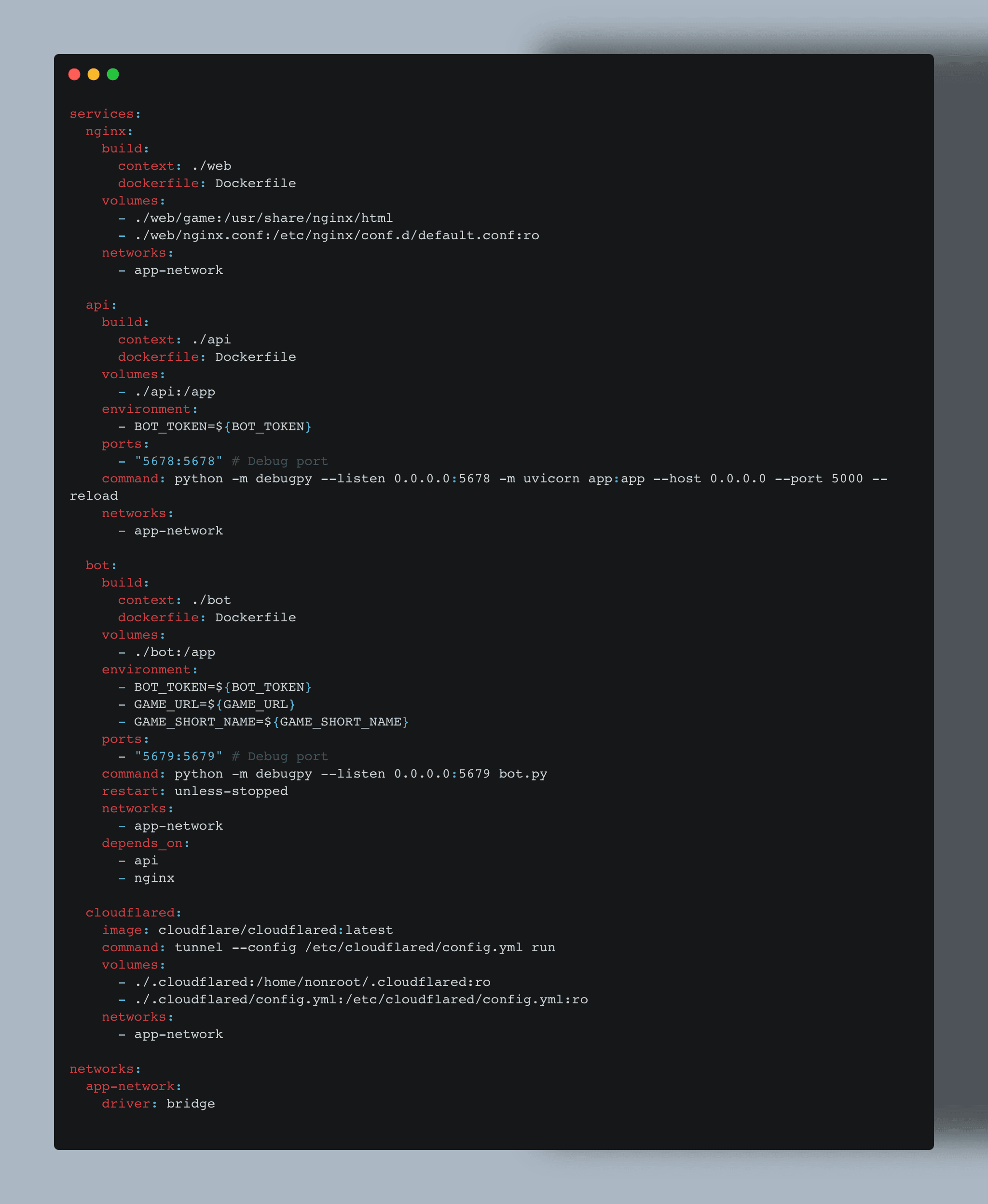Click the yellow minimize window dot
The image size is (988, 1204).
(x=93, y=75)
